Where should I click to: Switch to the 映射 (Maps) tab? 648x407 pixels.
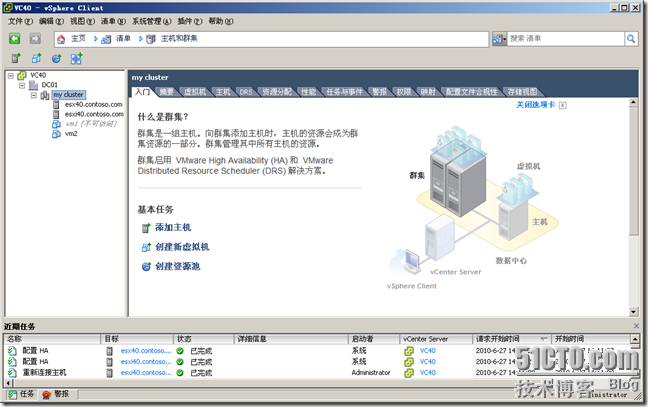428,92
